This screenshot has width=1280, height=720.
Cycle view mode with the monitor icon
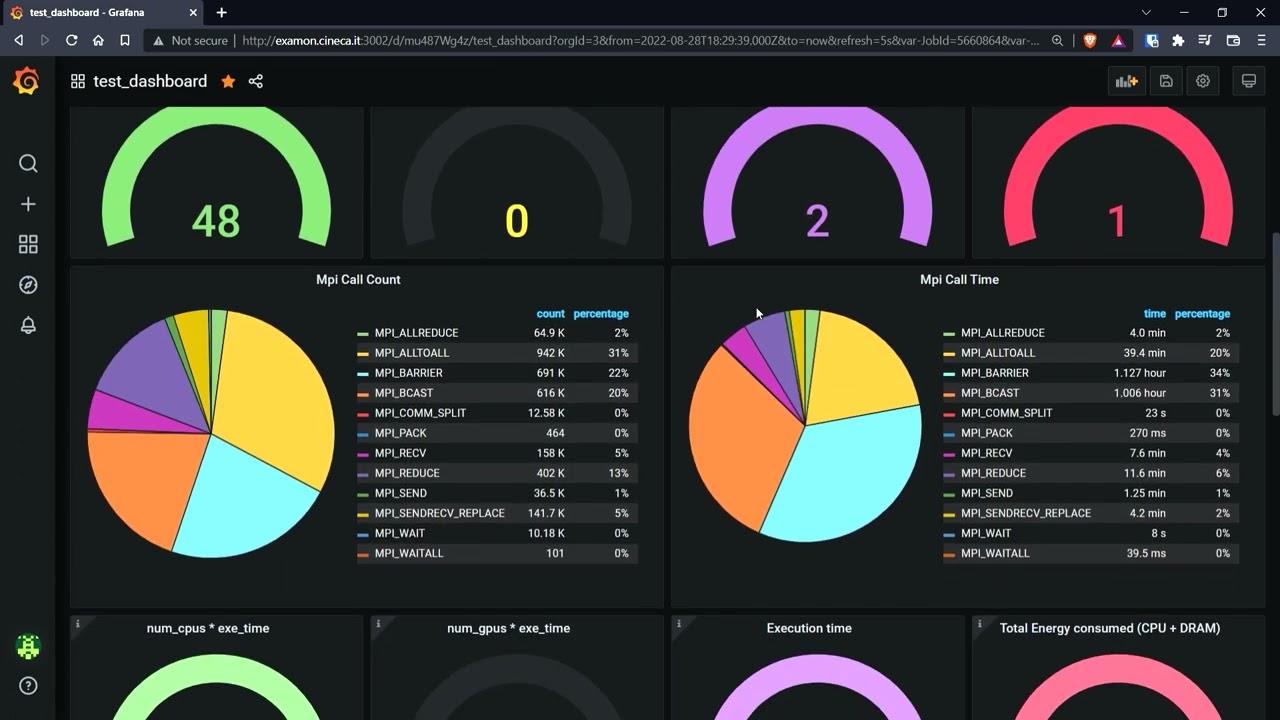pyautogui.click(x=1249, y=81)
